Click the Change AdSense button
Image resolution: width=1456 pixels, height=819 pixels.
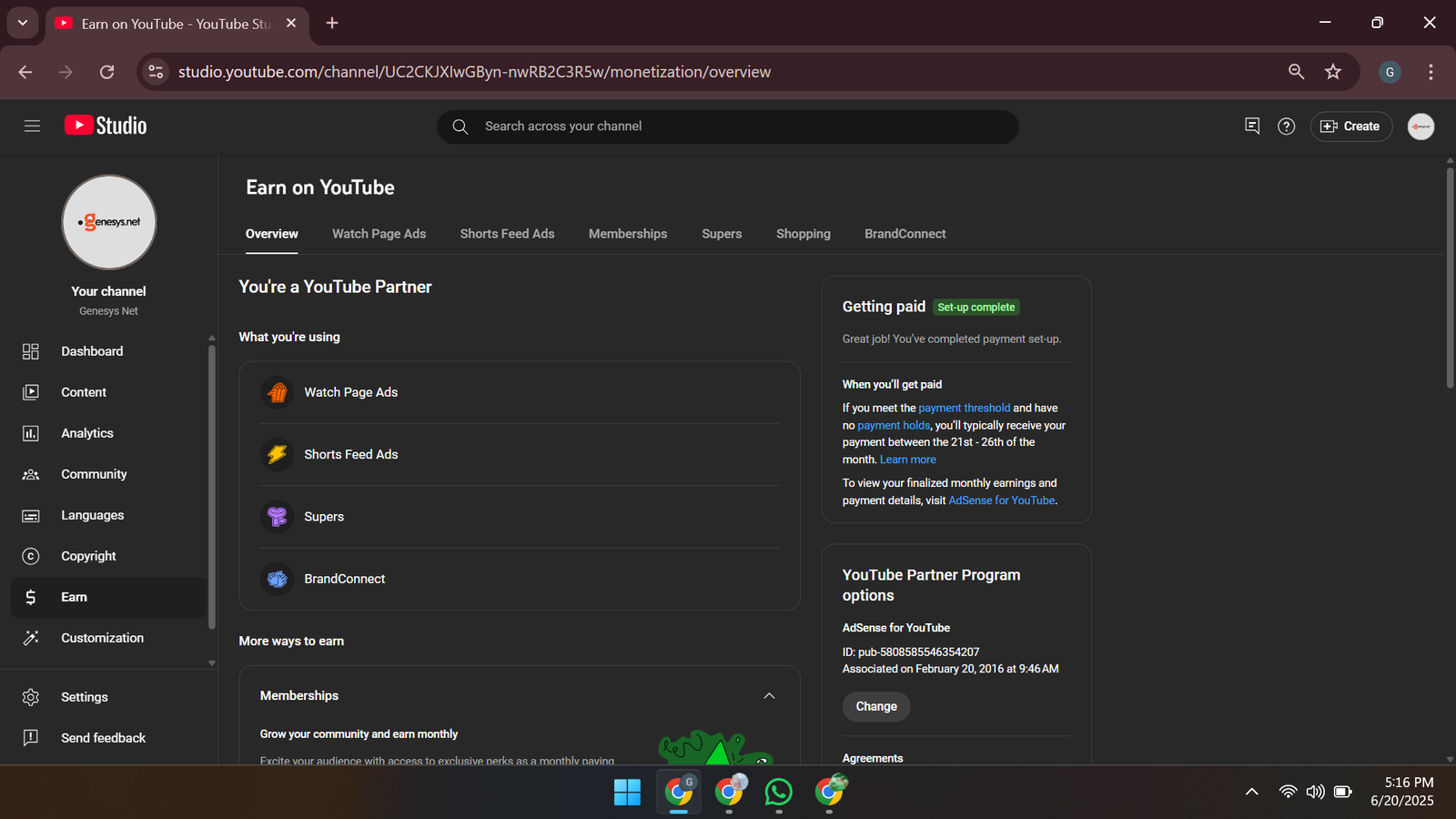(x=876, y=706)
